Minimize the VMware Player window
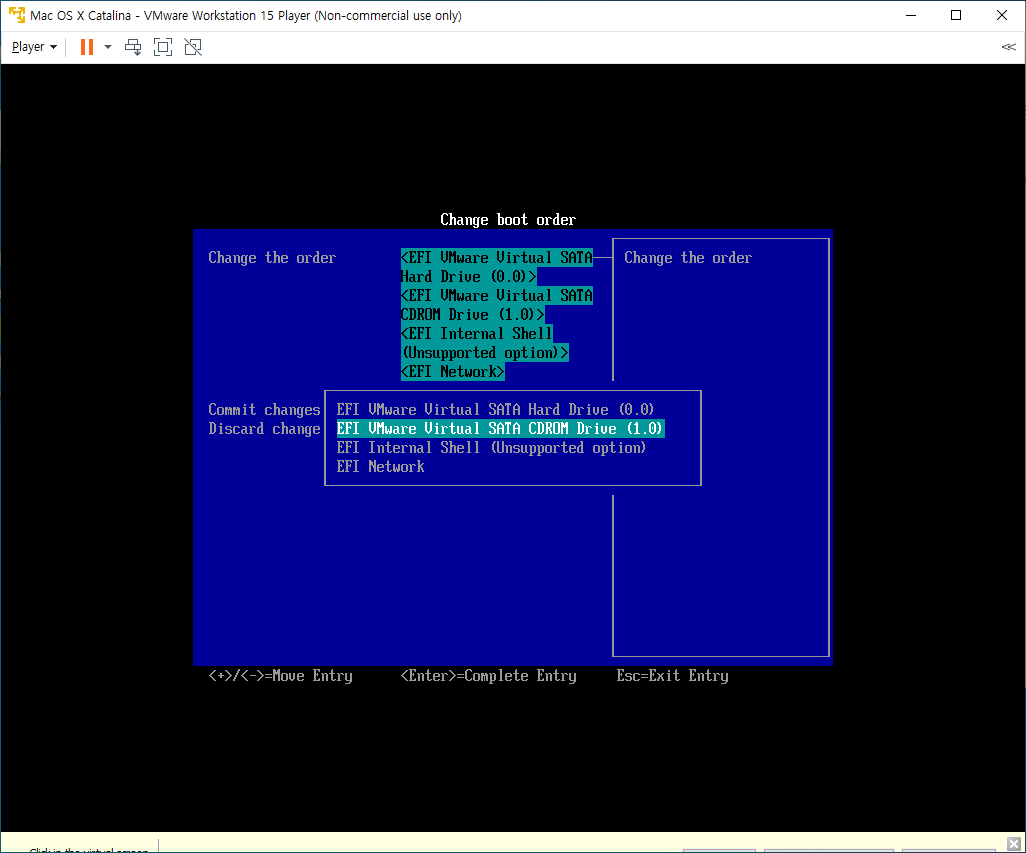Image resolution: width=1026 pixels, height=853 pixels. coord(911,15)
